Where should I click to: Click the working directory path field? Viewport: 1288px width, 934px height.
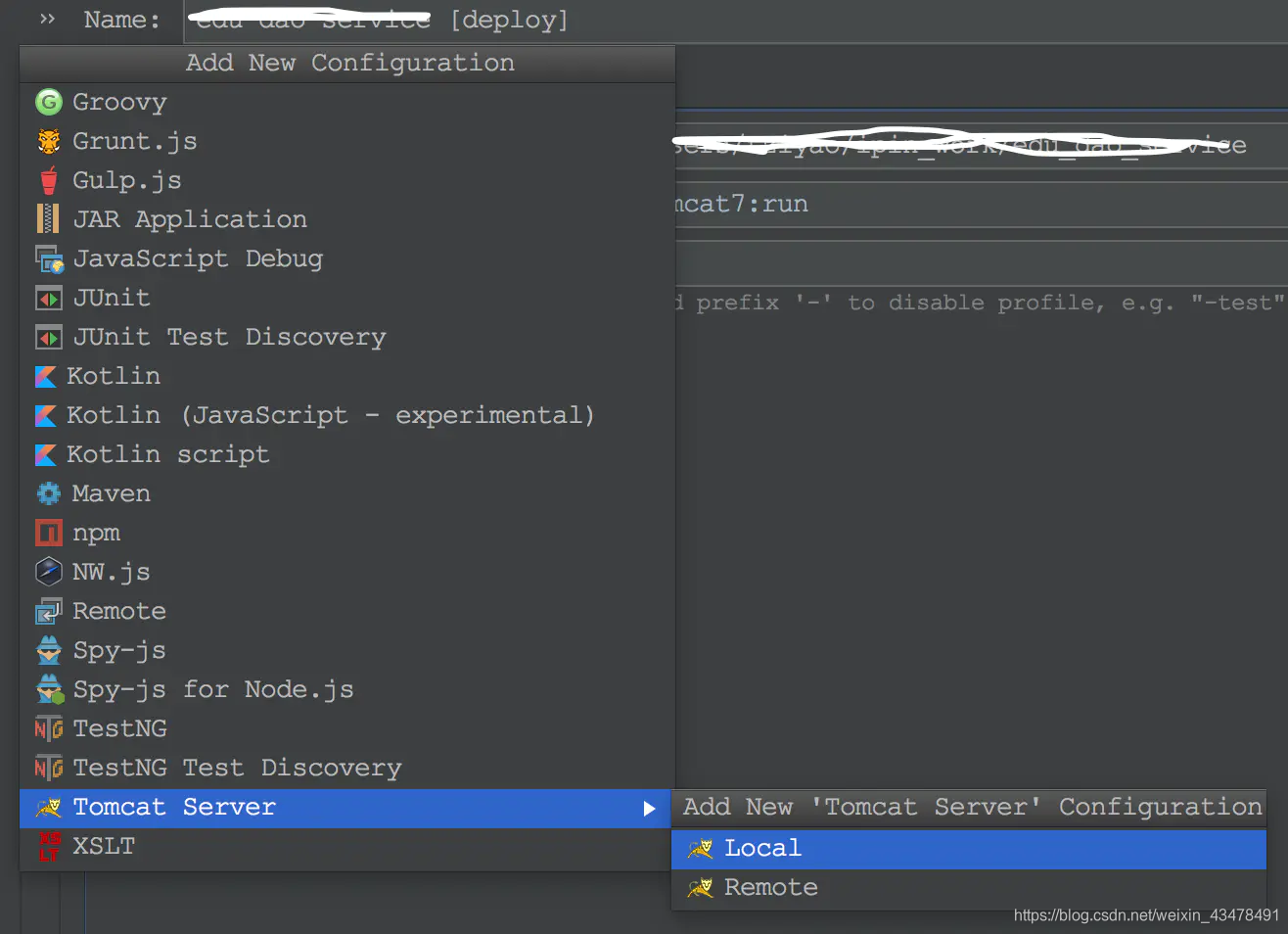[x=982, y=146]
